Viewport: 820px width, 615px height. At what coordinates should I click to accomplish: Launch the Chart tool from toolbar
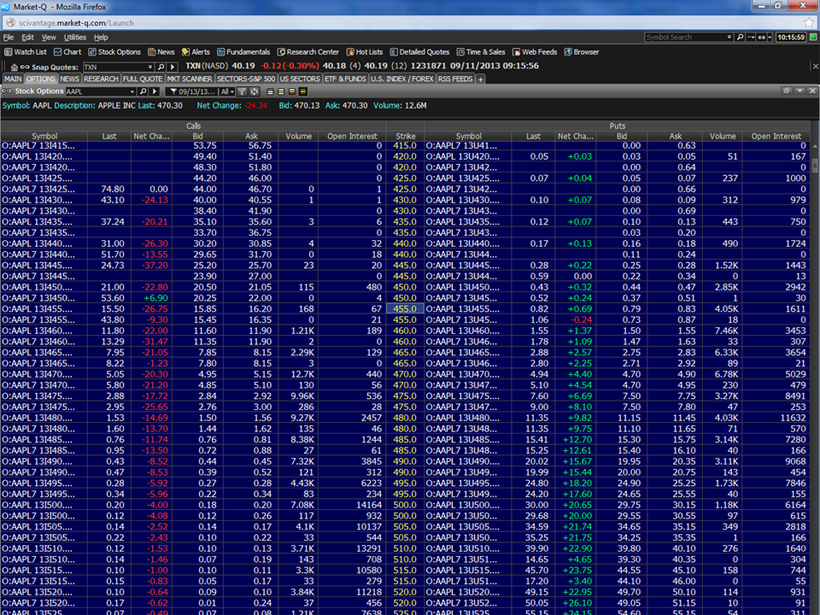[x=68, y=52]
